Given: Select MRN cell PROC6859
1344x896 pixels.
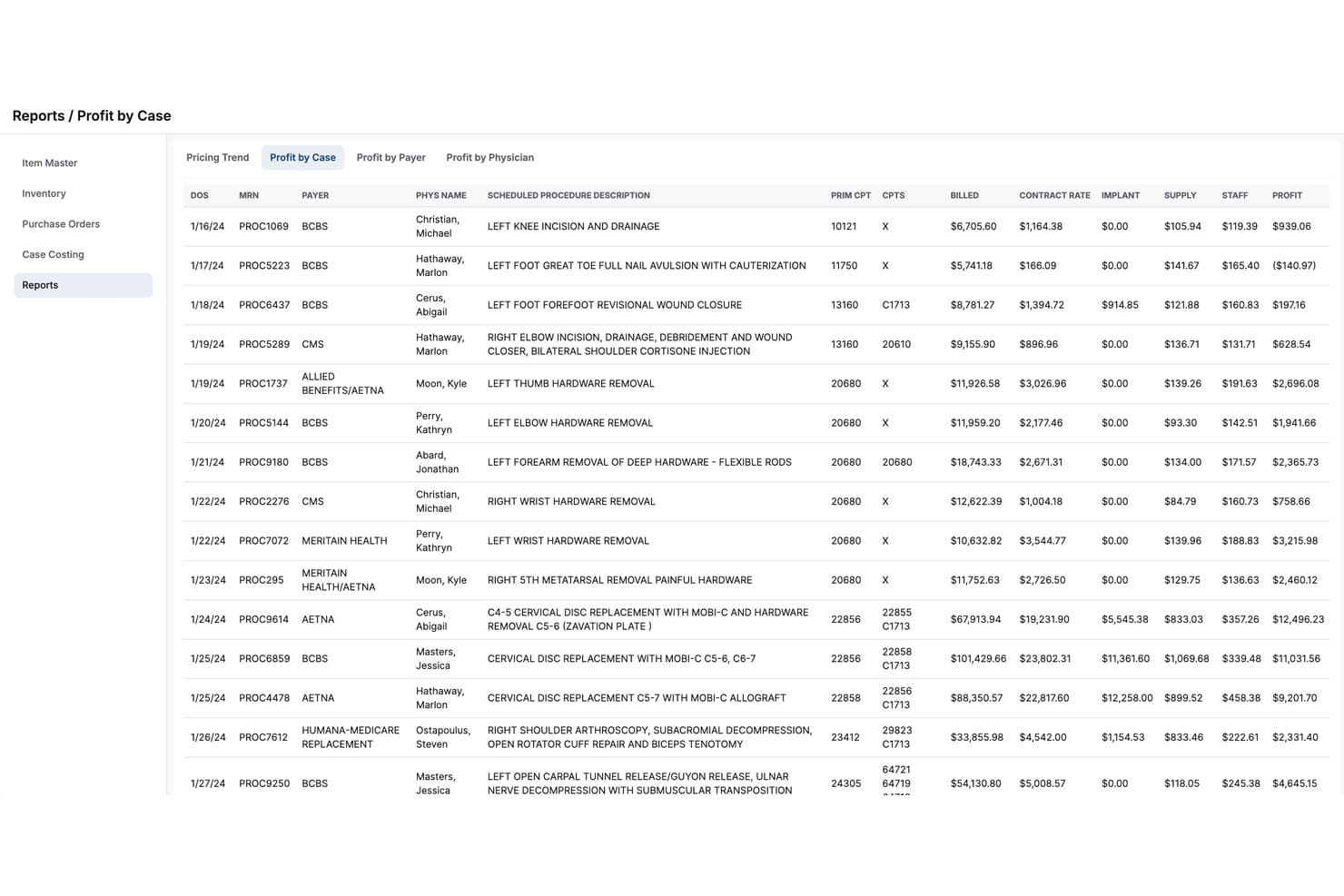Looking at the screenshot, I should click(264, 659).
